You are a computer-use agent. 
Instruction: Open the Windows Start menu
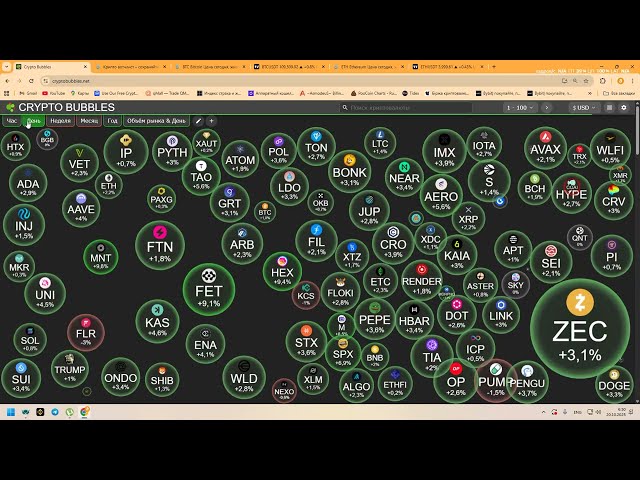(11, 412)
